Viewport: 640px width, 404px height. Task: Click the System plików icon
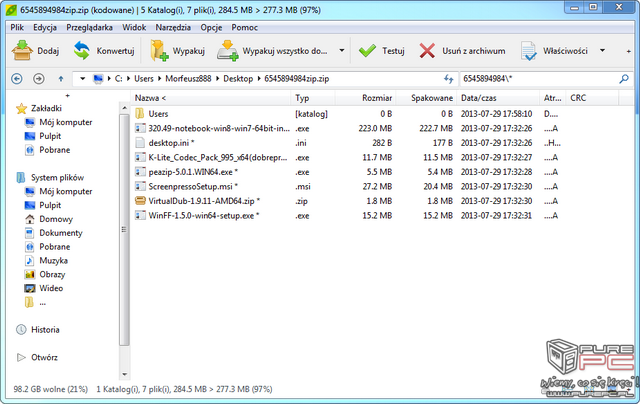tap(21, 178)
